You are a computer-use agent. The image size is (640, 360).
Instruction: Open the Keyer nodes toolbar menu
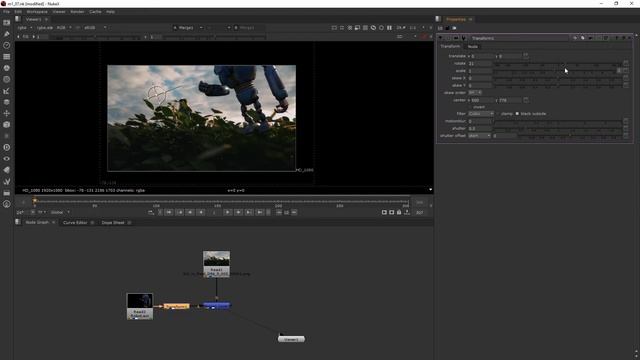click(7, 91)
